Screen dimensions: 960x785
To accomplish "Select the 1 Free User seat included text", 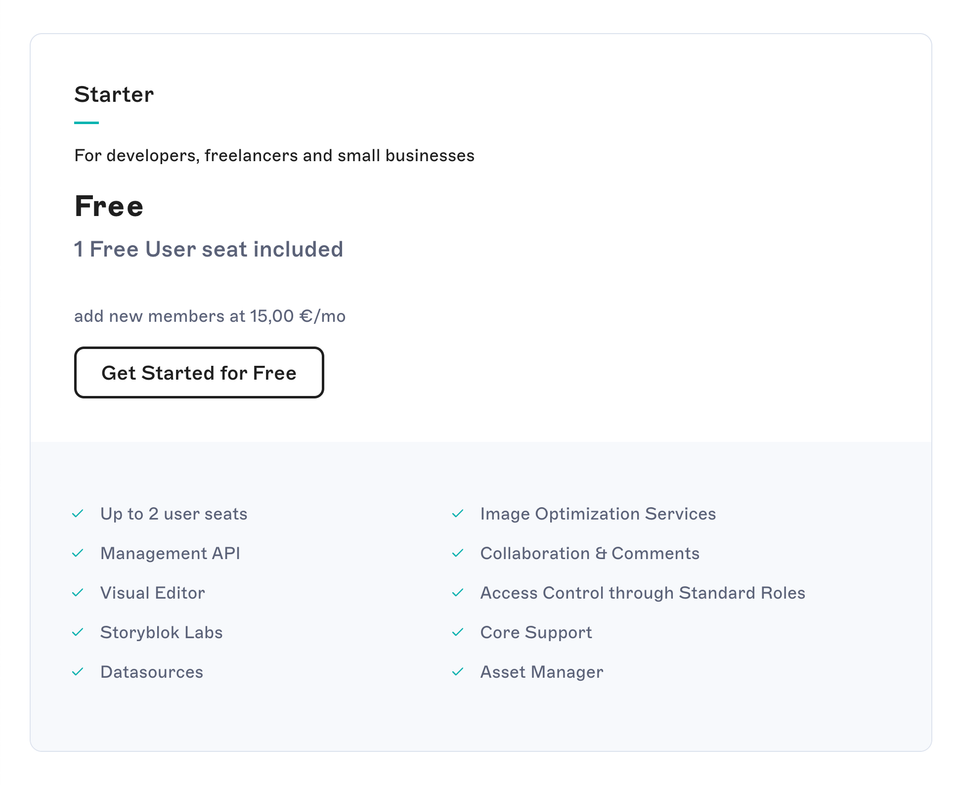I will coord(208,249).
